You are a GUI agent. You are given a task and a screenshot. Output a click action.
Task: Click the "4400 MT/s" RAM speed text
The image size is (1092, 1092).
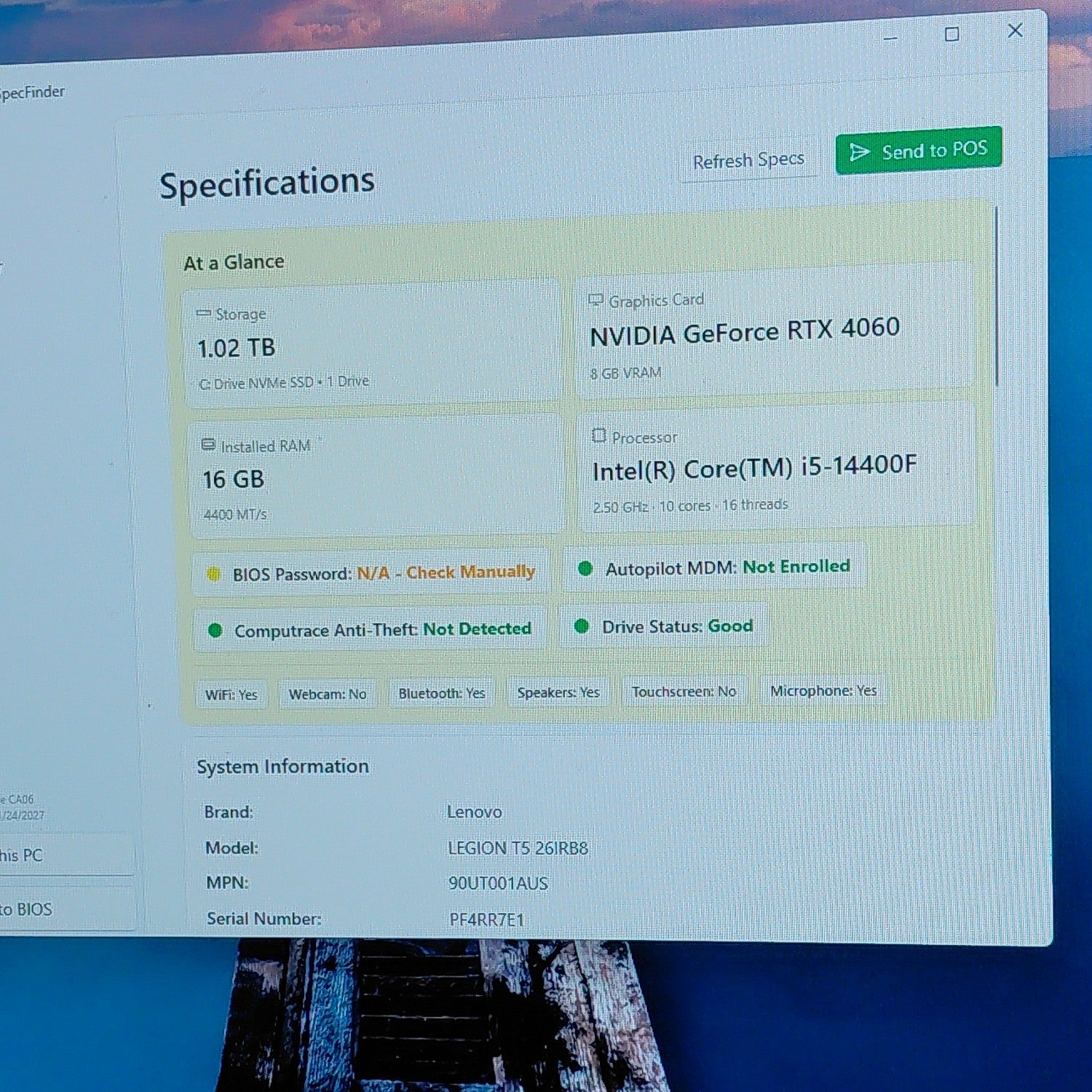click(x=235, y=515)
